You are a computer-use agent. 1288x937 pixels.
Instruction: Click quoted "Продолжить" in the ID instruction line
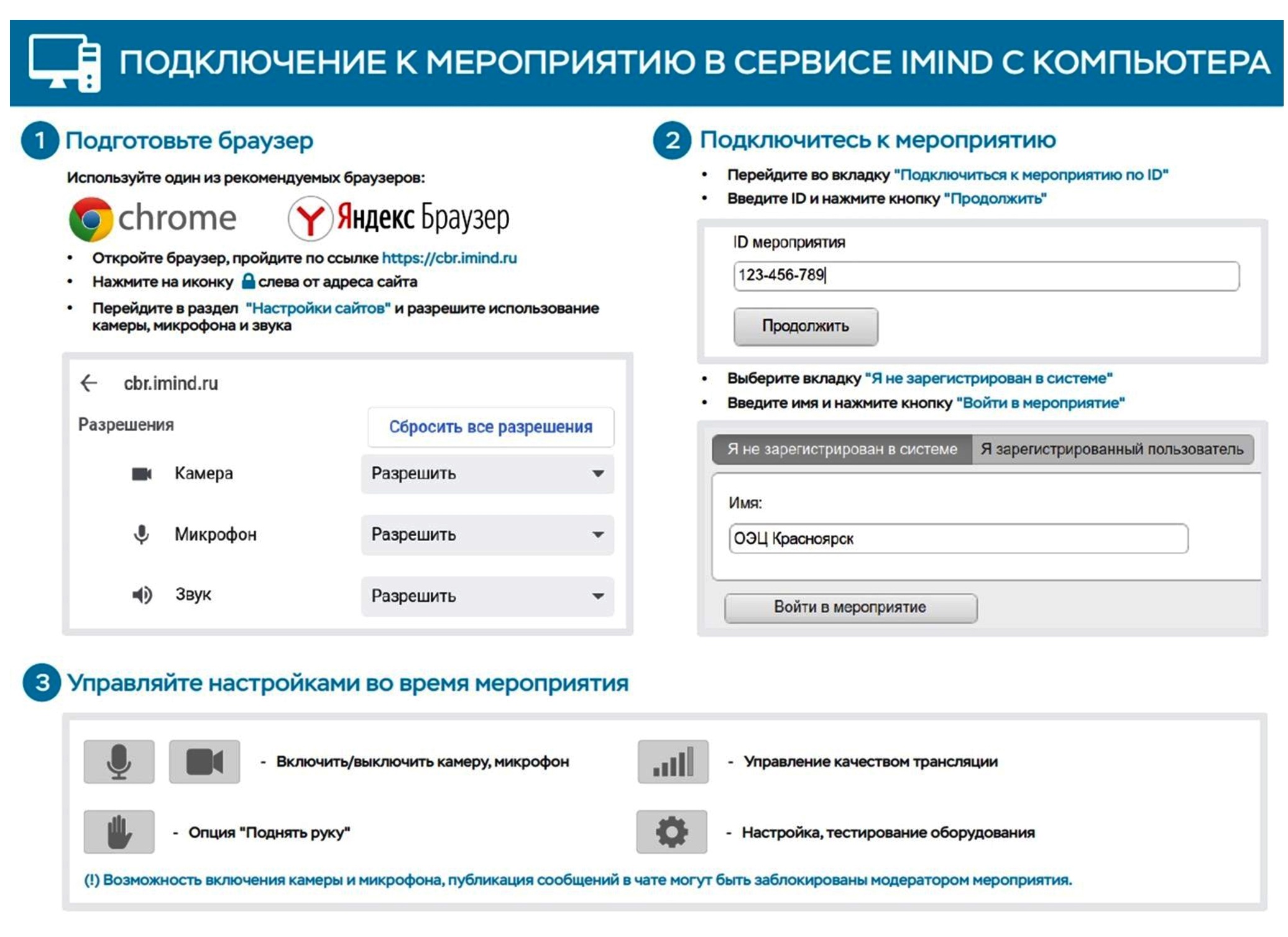[995, 199]
